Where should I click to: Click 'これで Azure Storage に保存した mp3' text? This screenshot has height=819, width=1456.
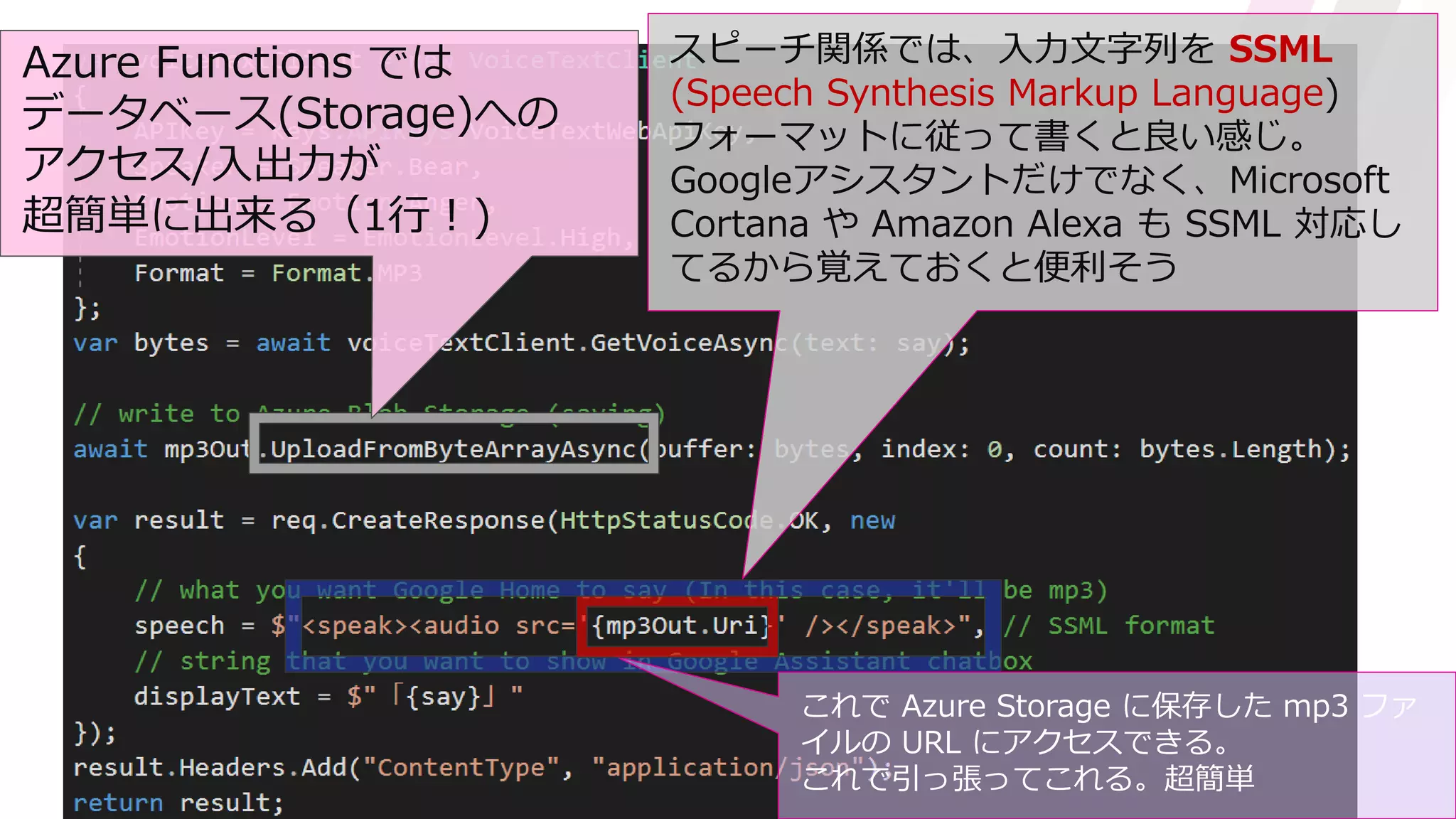coord(1074,706)
